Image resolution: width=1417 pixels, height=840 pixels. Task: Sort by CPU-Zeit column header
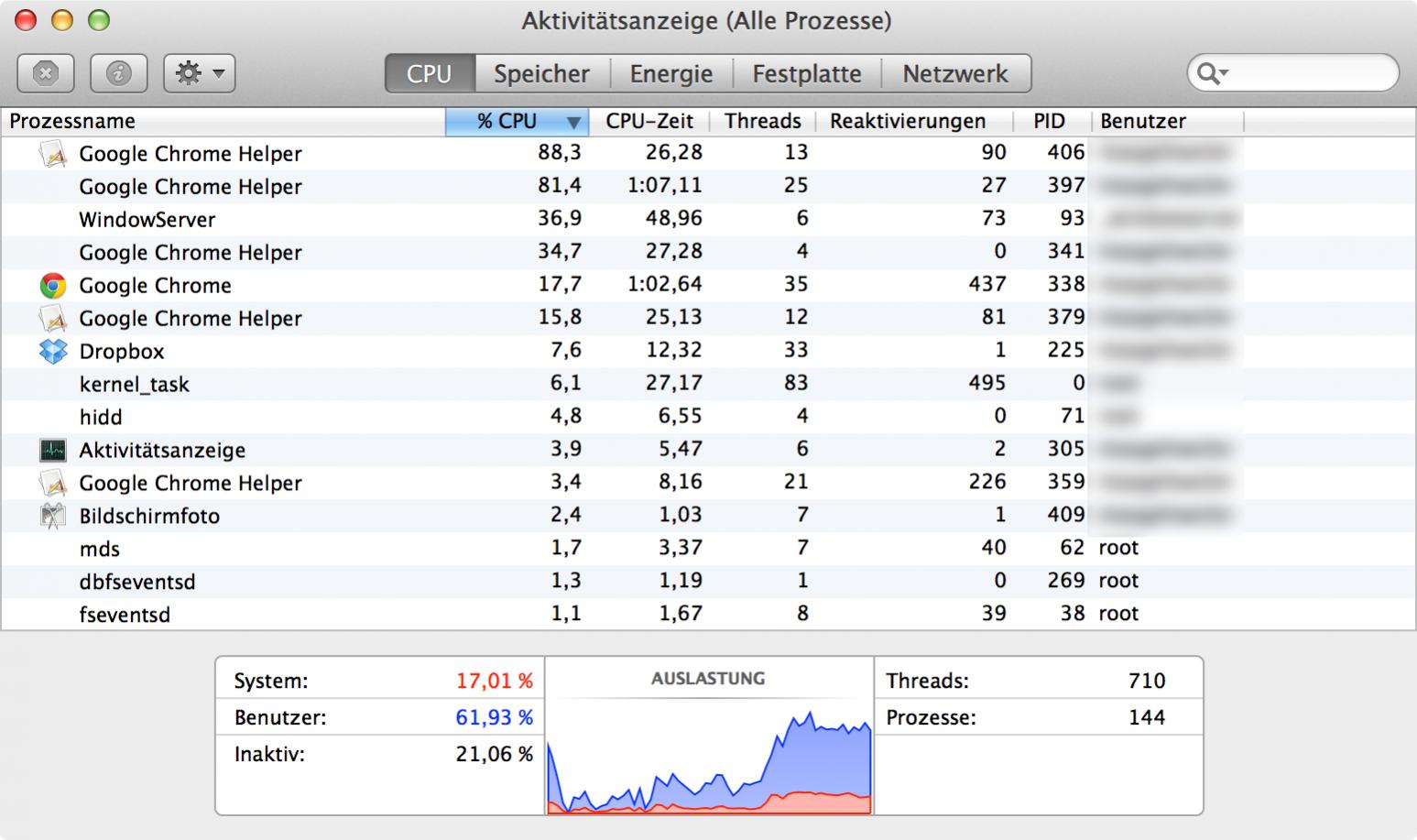[649, 121]
